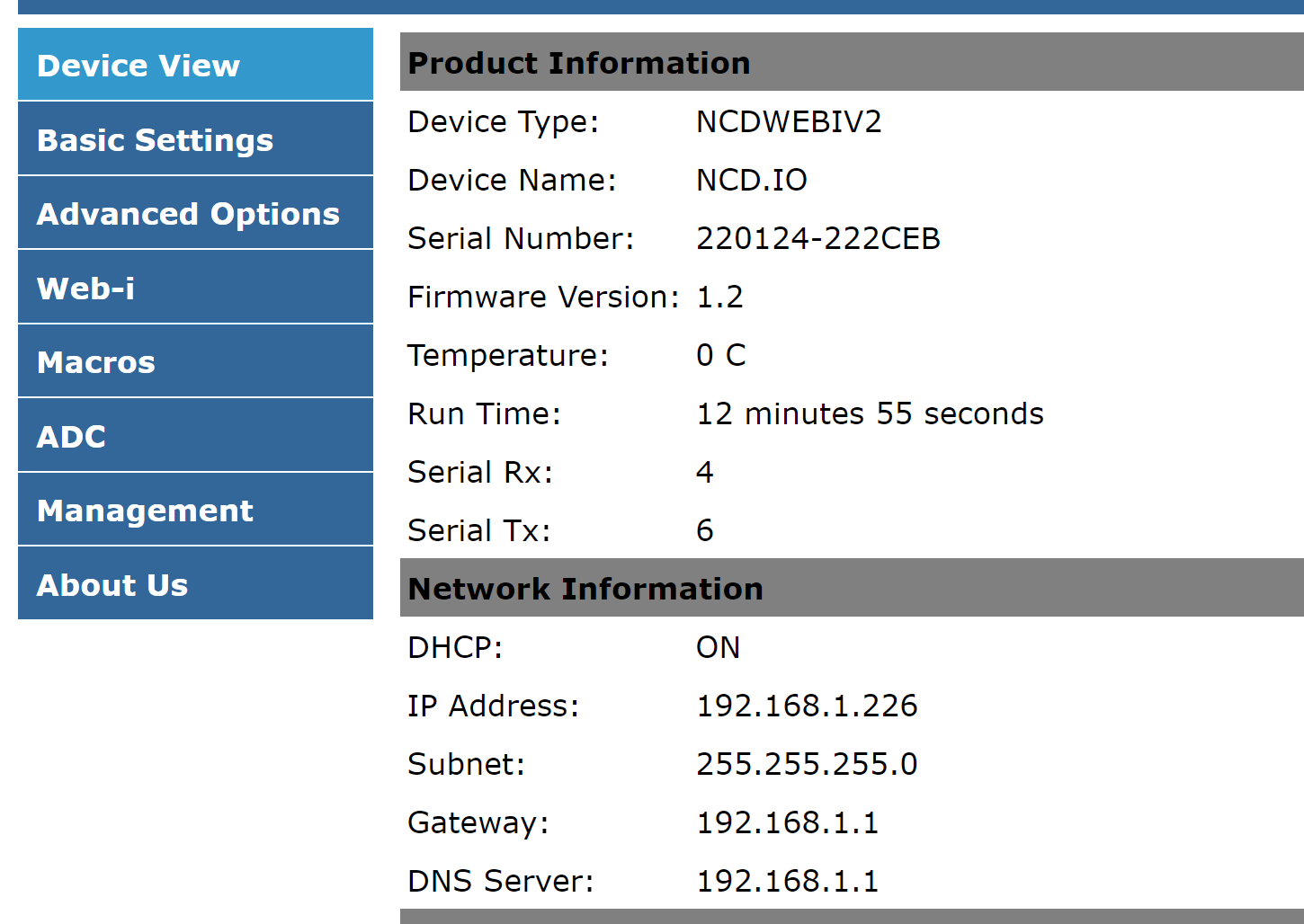
Task: Click serial number 220124-222CEB
Action: pyautogui.click(x=817, y=238)
